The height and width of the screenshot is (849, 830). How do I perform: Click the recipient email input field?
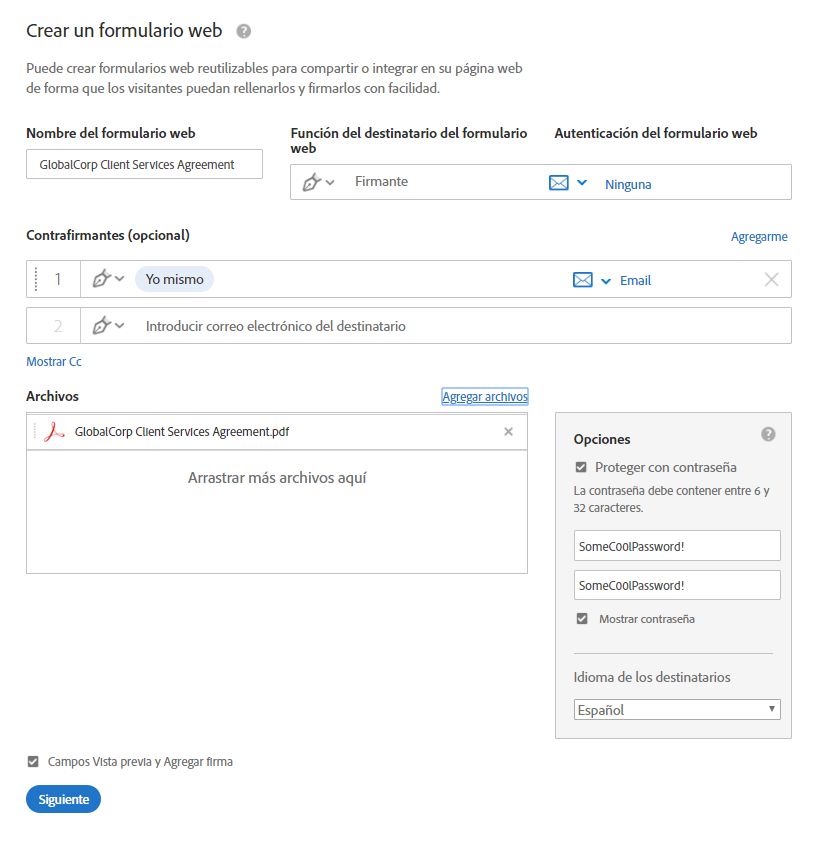tap(300, 325)
